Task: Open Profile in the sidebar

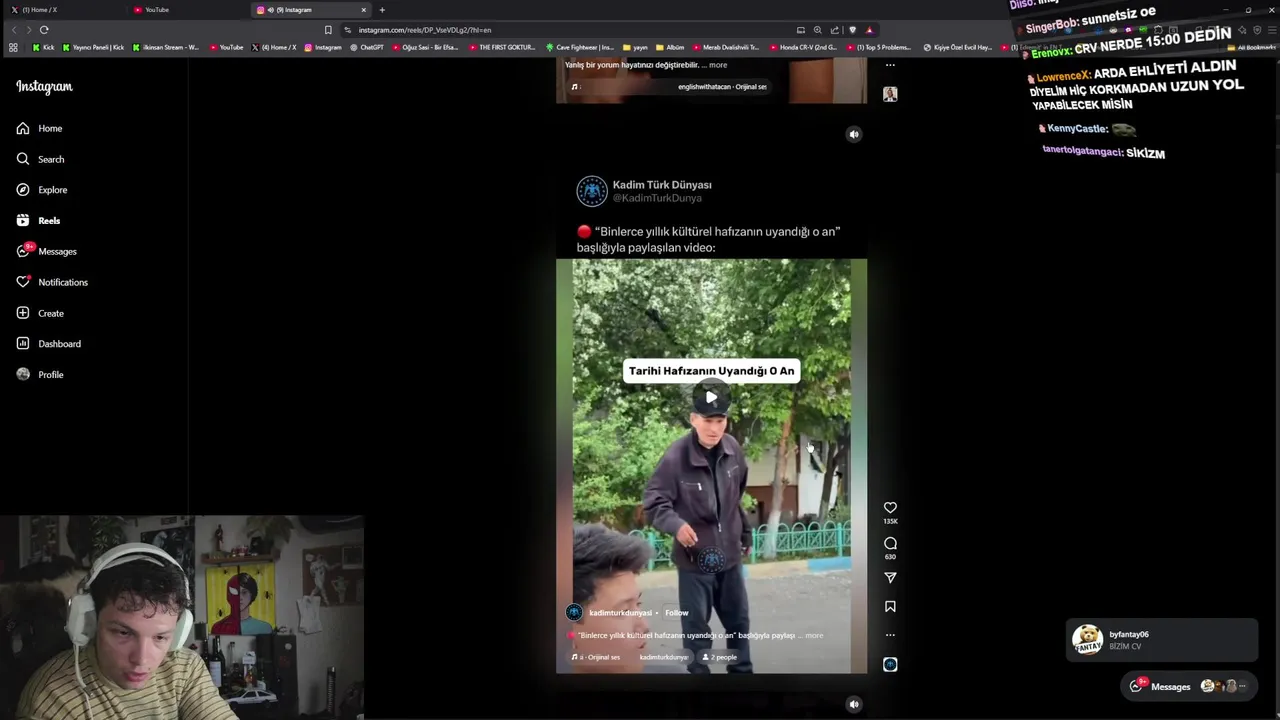Action: tap(41, 375)
